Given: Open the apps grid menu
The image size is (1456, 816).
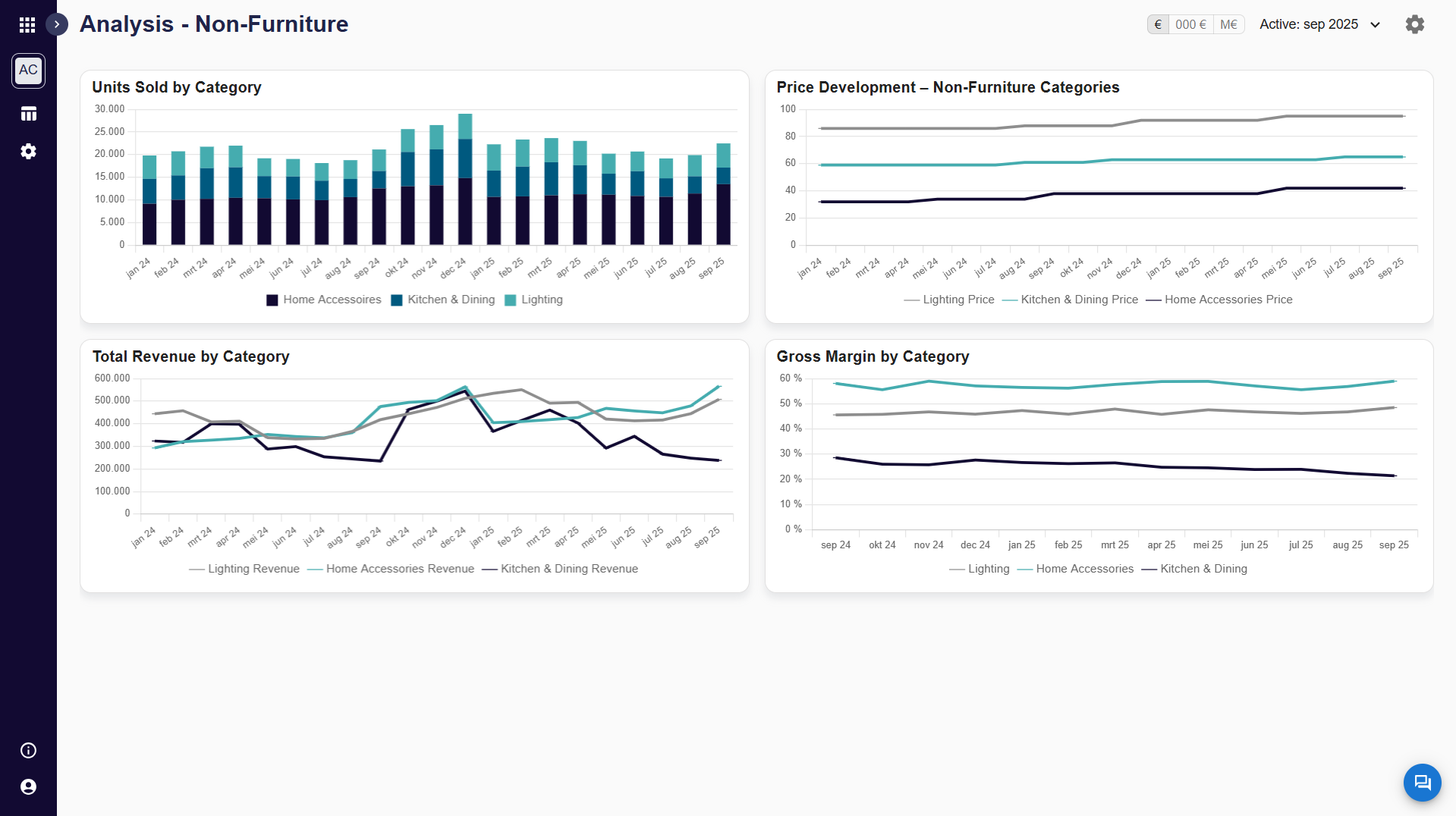Looking at the screenshot, I should click(27, 25).
